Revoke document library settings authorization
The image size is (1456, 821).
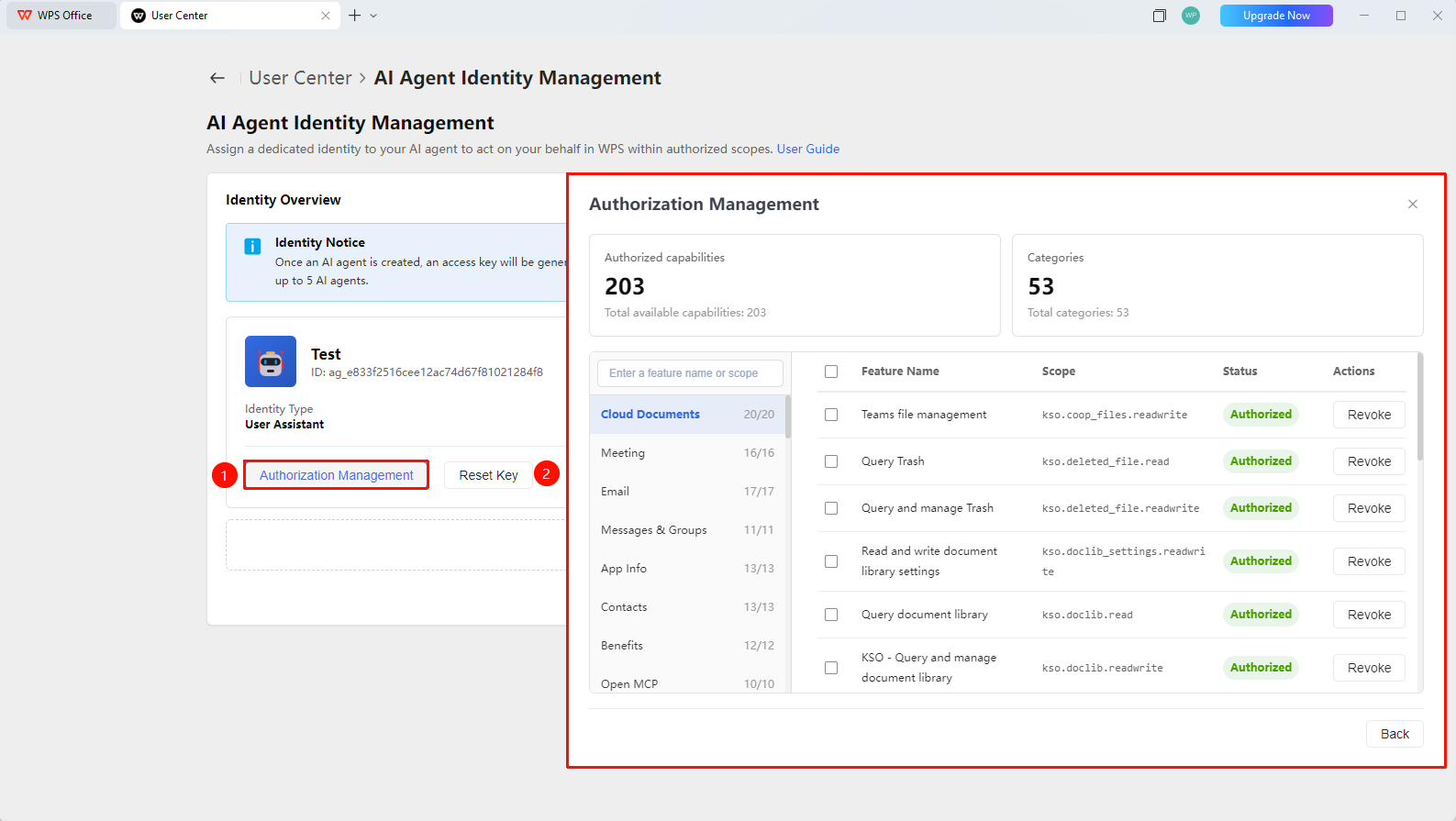[1369, 561]
